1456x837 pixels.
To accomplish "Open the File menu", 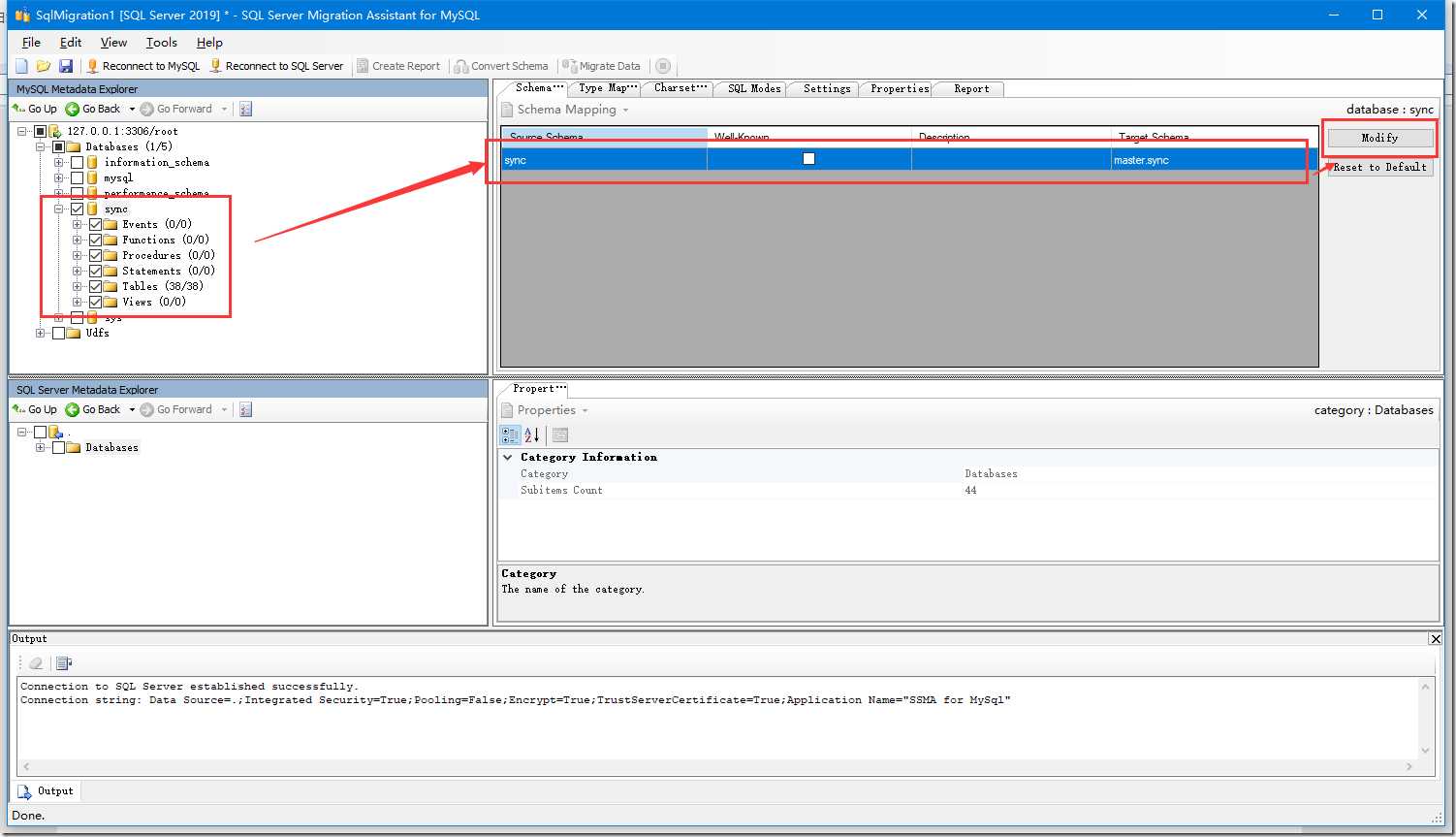I will [x=31, y=42].
